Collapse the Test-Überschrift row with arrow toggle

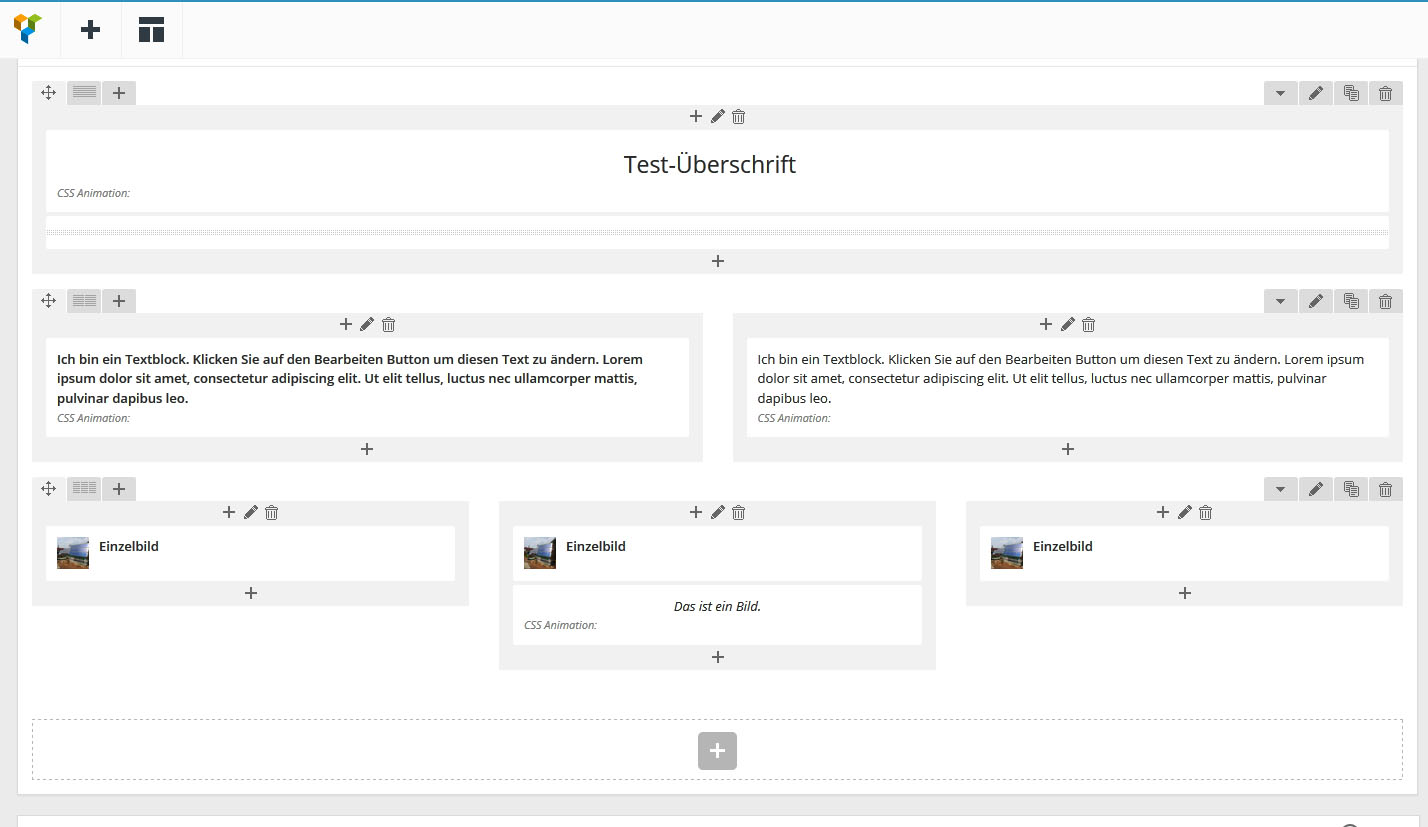pyautogui.click(x=1280, y=93)
